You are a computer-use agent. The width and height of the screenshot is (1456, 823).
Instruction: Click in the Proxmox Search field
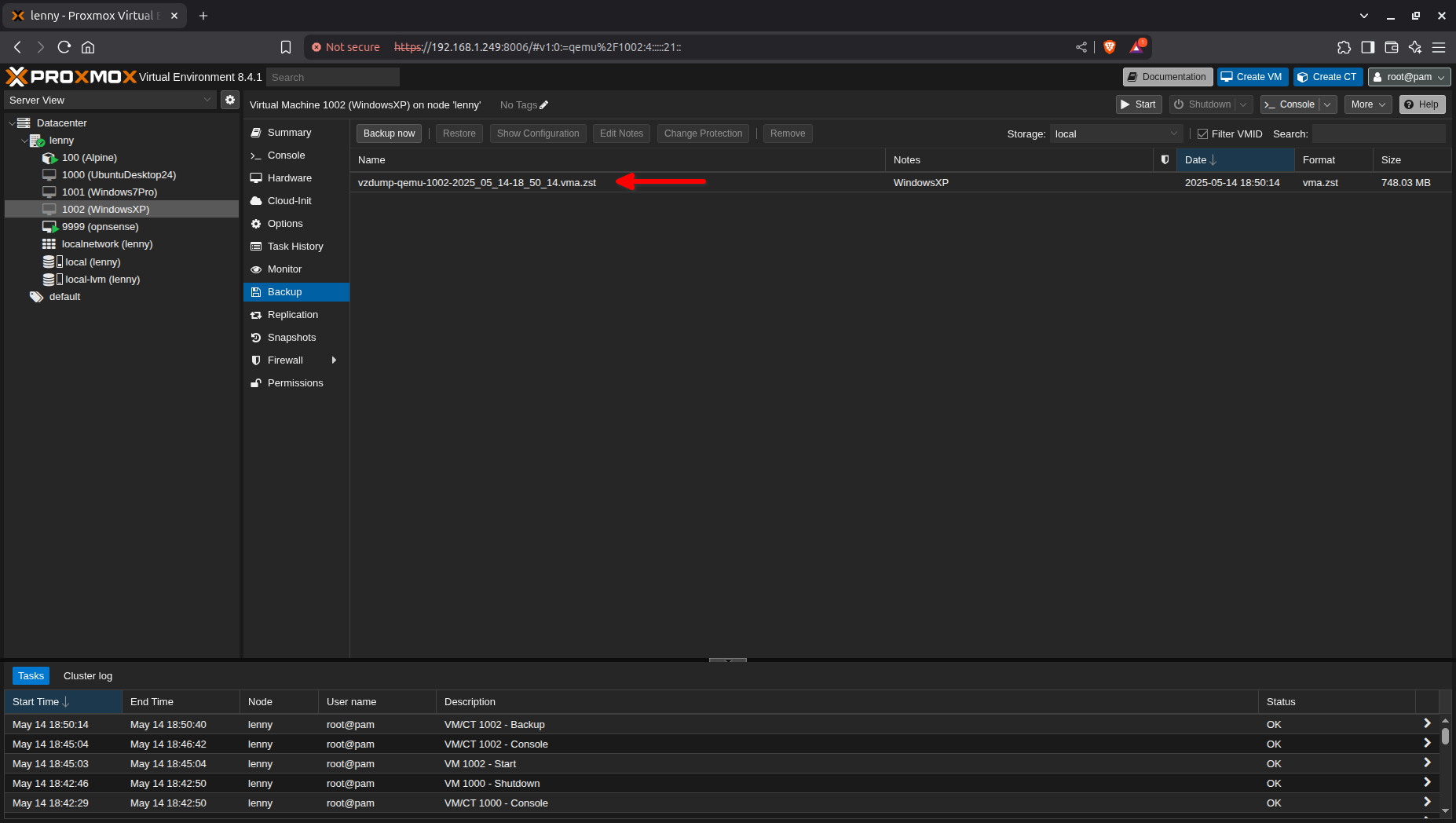click(x=333, y=77)
